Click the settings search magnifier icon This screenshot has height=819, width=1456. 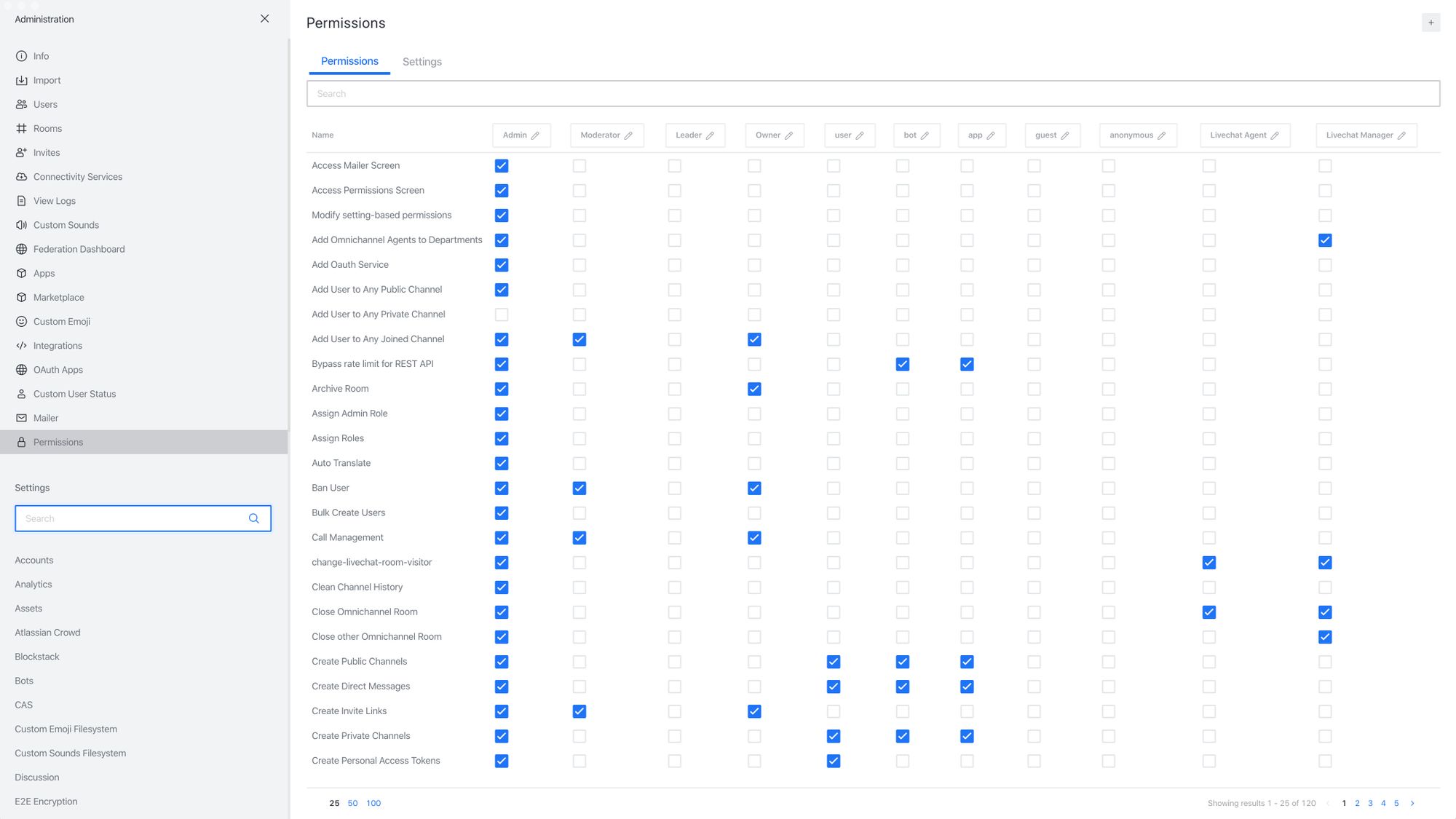254,518
